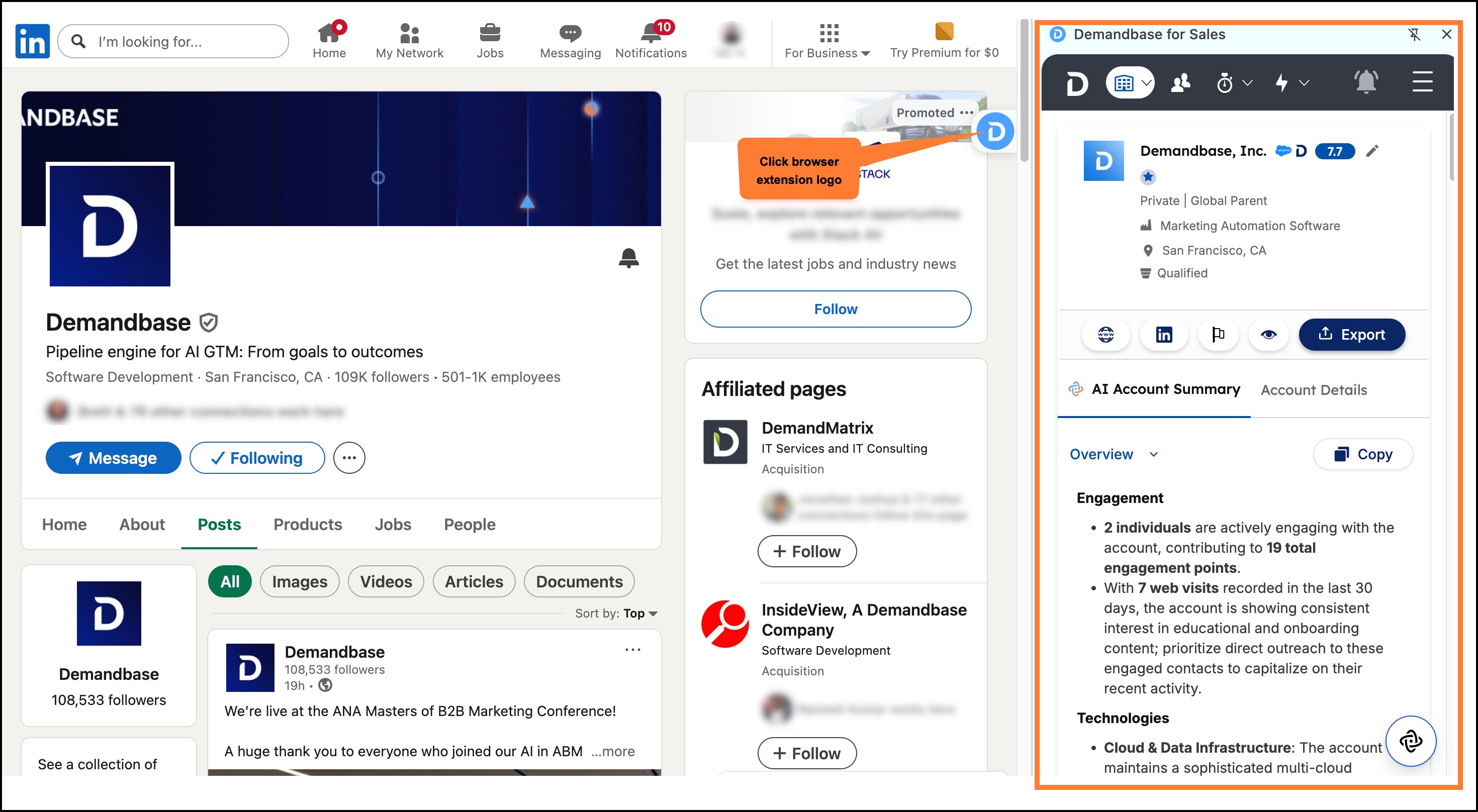Toggle the Following button for Demandbase
This screenshot has width=1478, height=812.
(257, 458)
